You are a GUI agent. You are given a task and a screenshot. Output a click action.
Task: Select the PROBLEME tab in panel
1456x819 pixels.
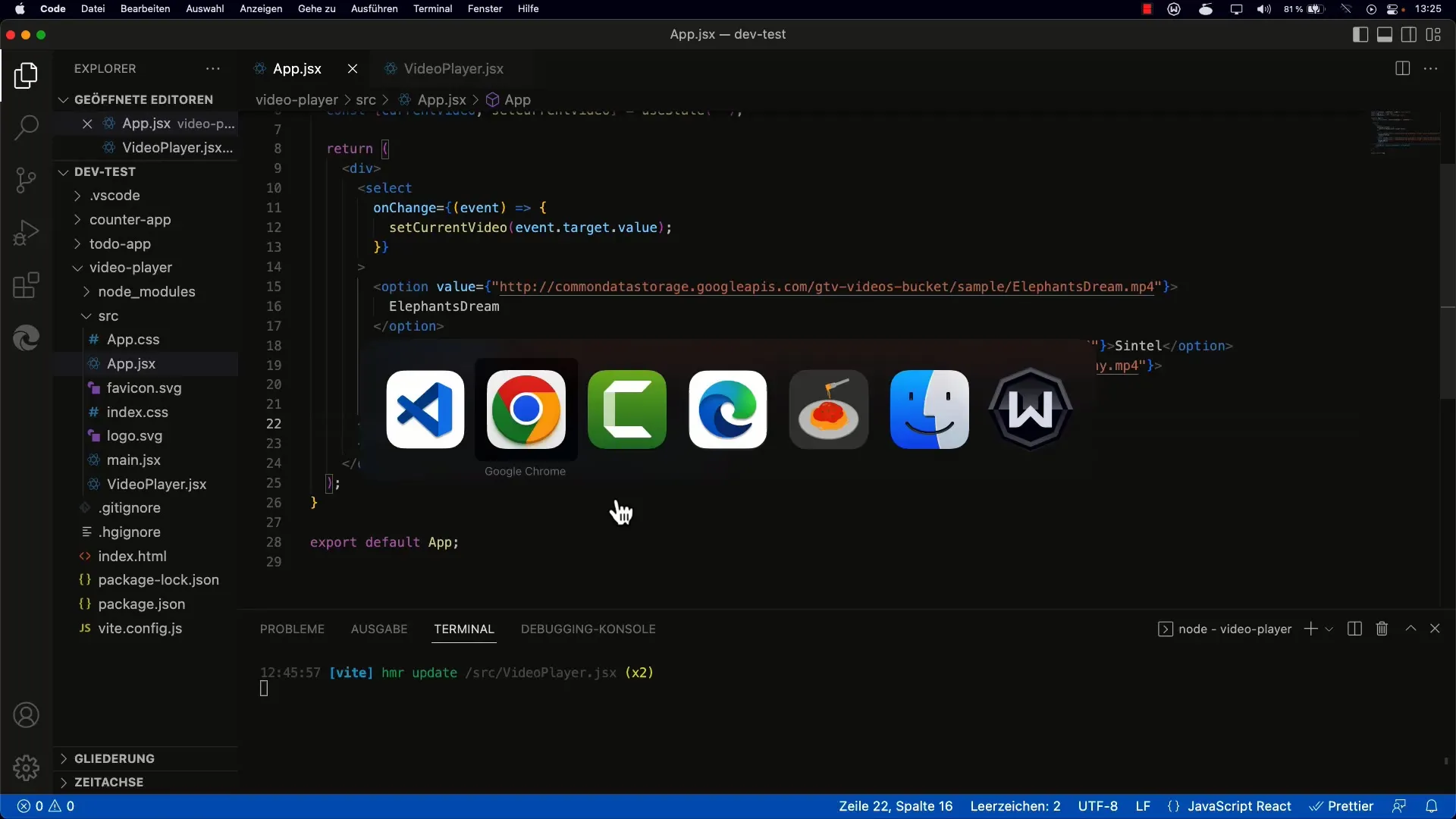click(291, 628)
